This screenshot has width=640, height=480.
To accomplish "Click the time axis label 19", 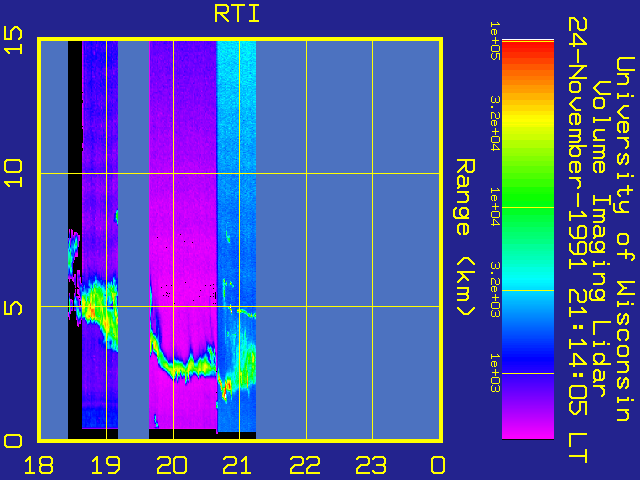I will click(105, 465).
